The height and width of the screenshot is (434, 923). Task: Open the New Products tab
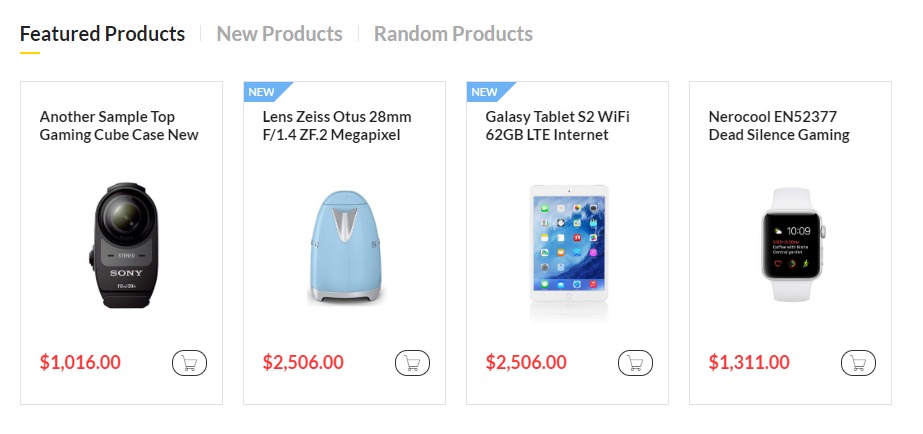tap(279, 34)
